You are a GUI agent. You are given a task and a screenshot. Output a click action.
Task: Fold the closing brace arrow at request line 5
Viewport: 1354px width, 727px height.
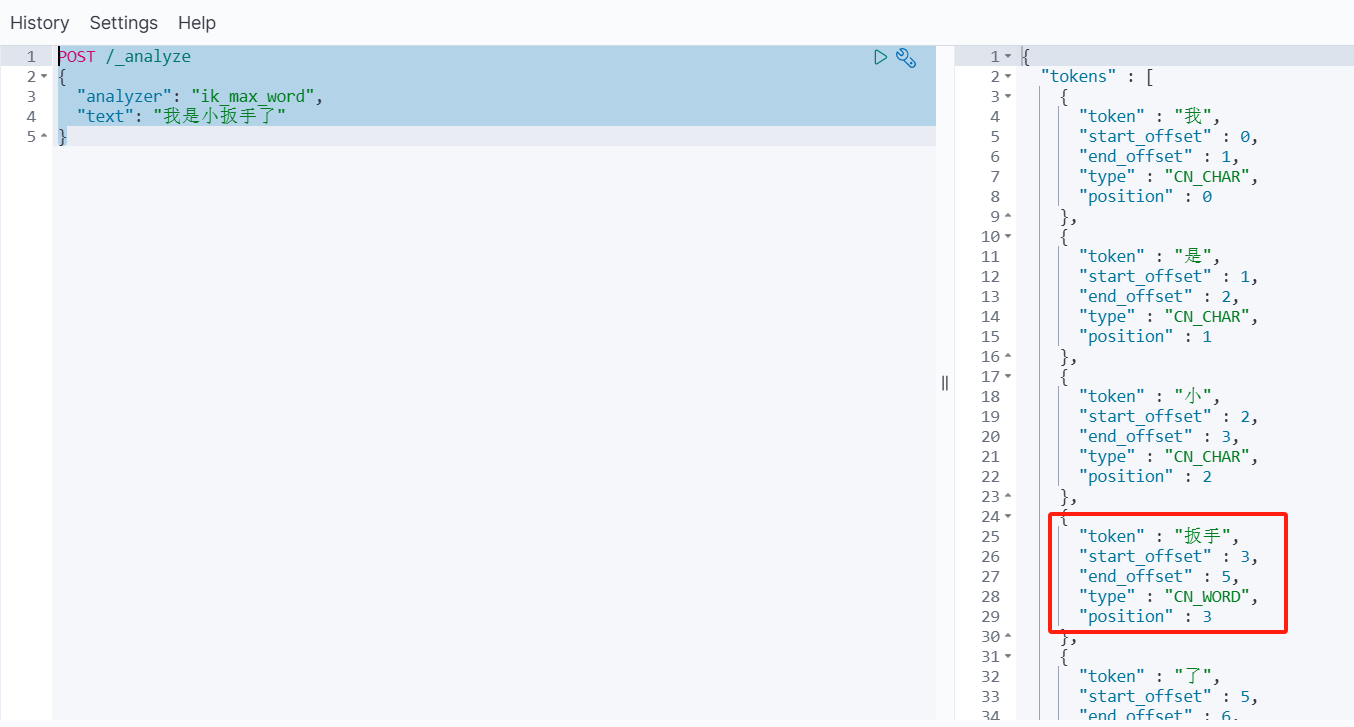pyautogui.click(x=44, y=137)
